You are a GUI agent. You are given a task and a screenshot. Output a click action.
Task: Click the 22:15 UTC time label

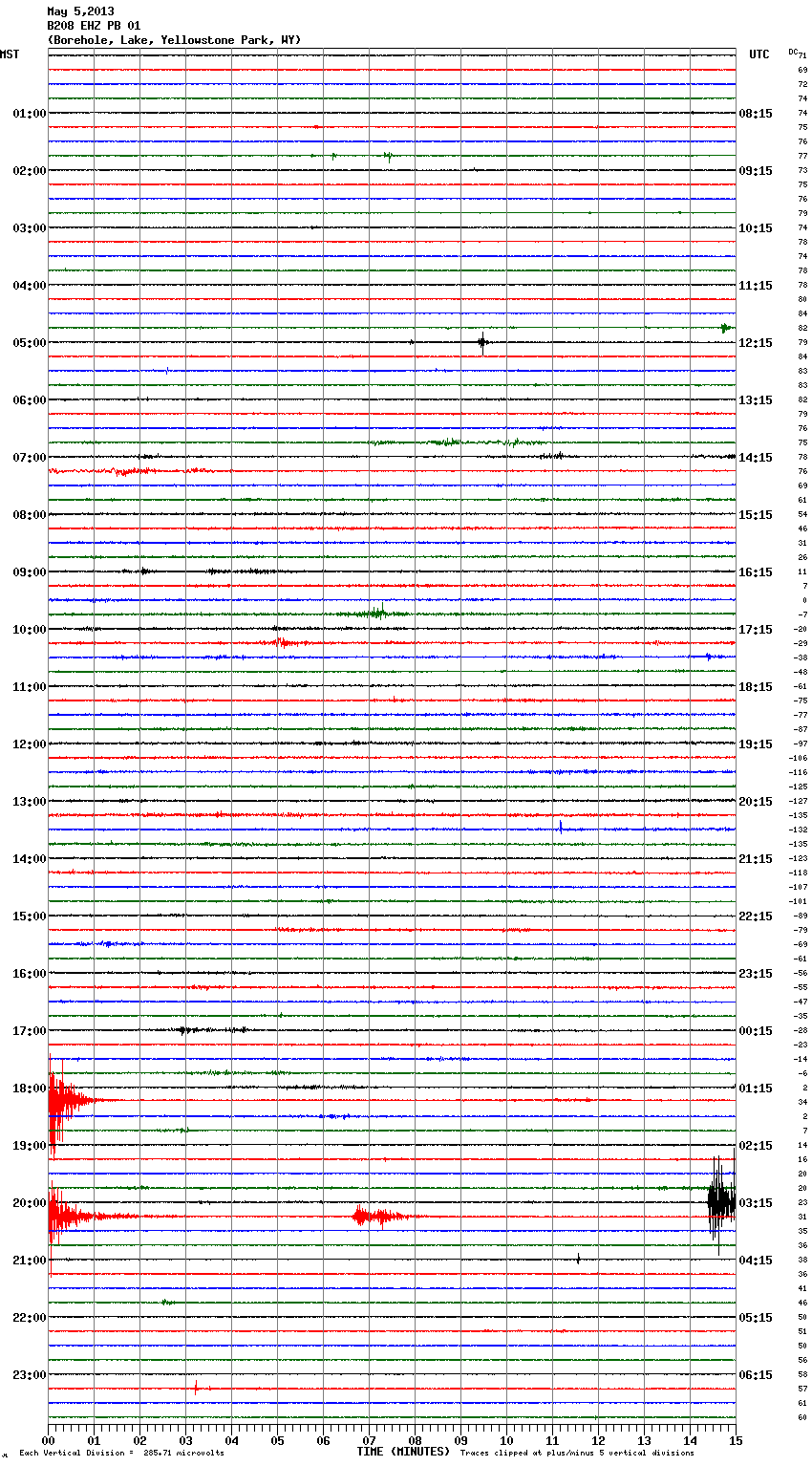(756, 916)
